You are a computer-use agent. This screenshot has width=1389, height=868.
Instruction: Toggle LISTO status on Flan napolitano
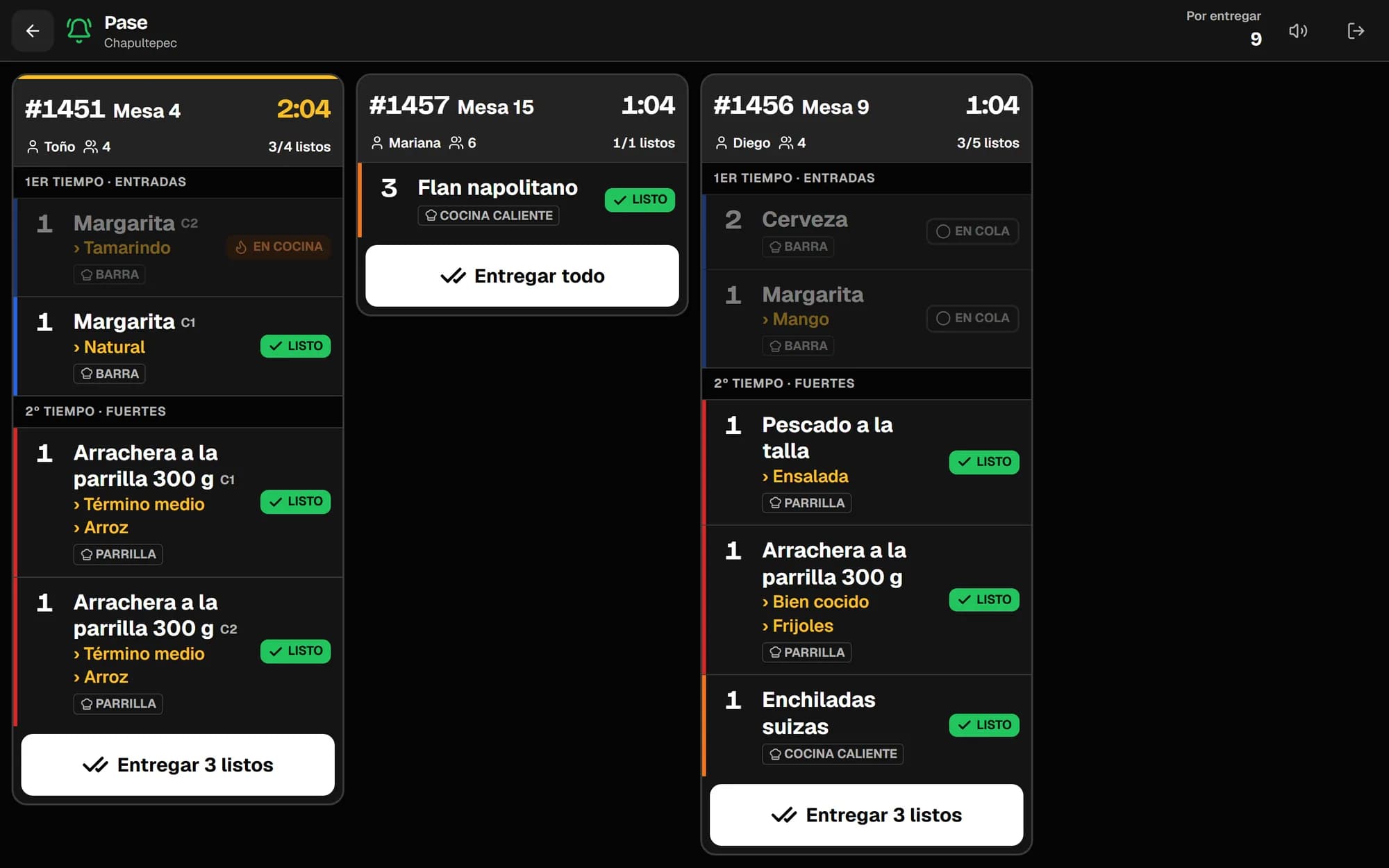[640, 199]
